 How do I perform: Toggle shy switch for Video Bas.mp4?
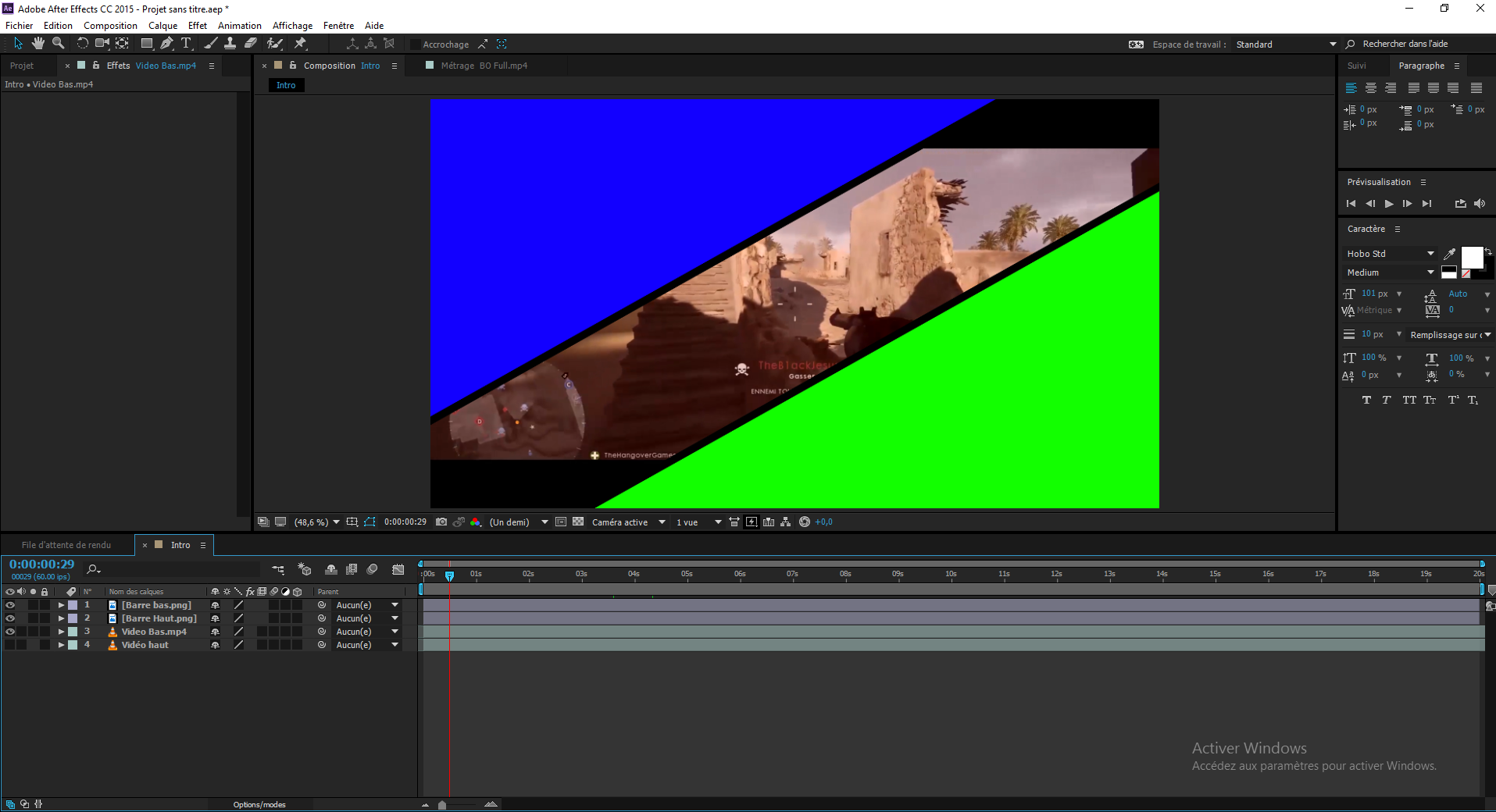click(215, 632)
